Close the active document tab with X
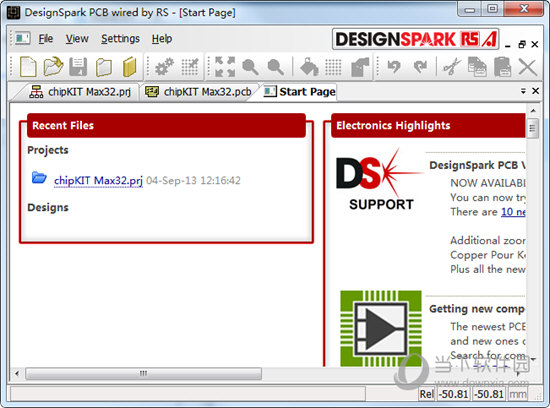550x408 pixels. point(536,91)
